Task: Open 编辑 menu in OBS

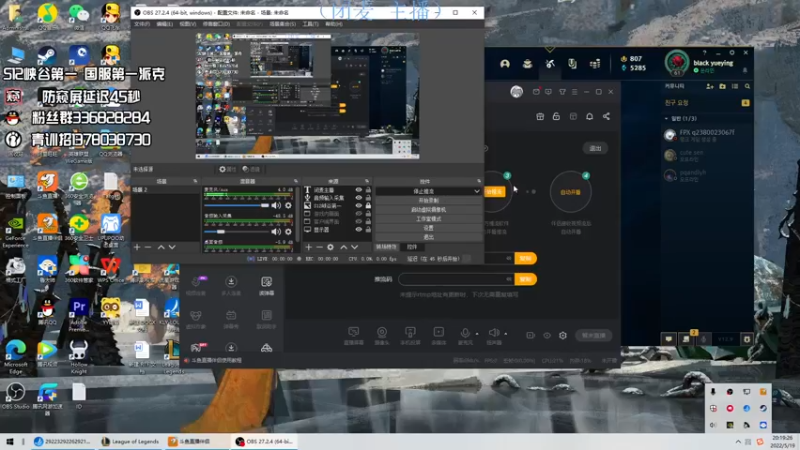Action: 164,24
